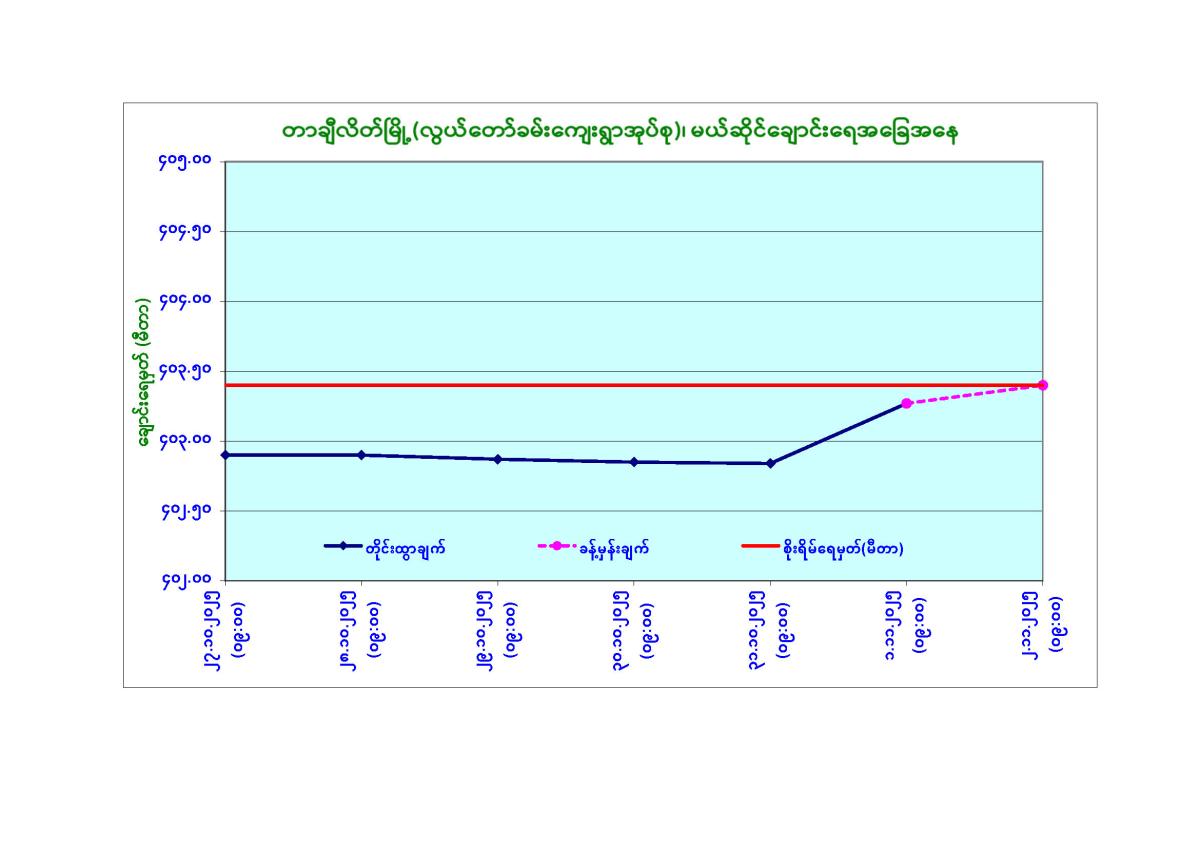Image resolution: width=1200 pixels, height=849 pixels.
Task: Click the pink marker at 1.11.2025
Action: 906,403
